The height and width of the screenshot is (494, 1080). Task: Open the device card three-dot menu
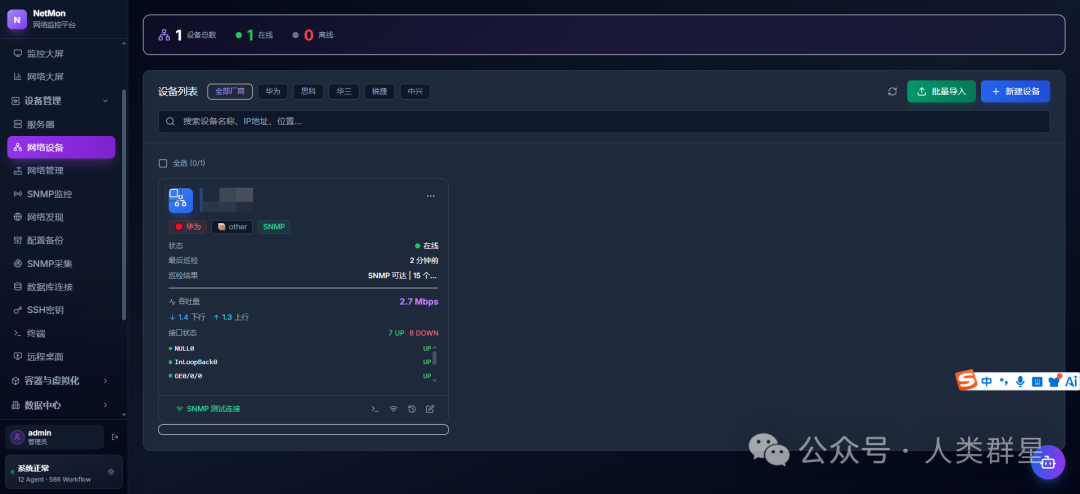tap(430, 196)
